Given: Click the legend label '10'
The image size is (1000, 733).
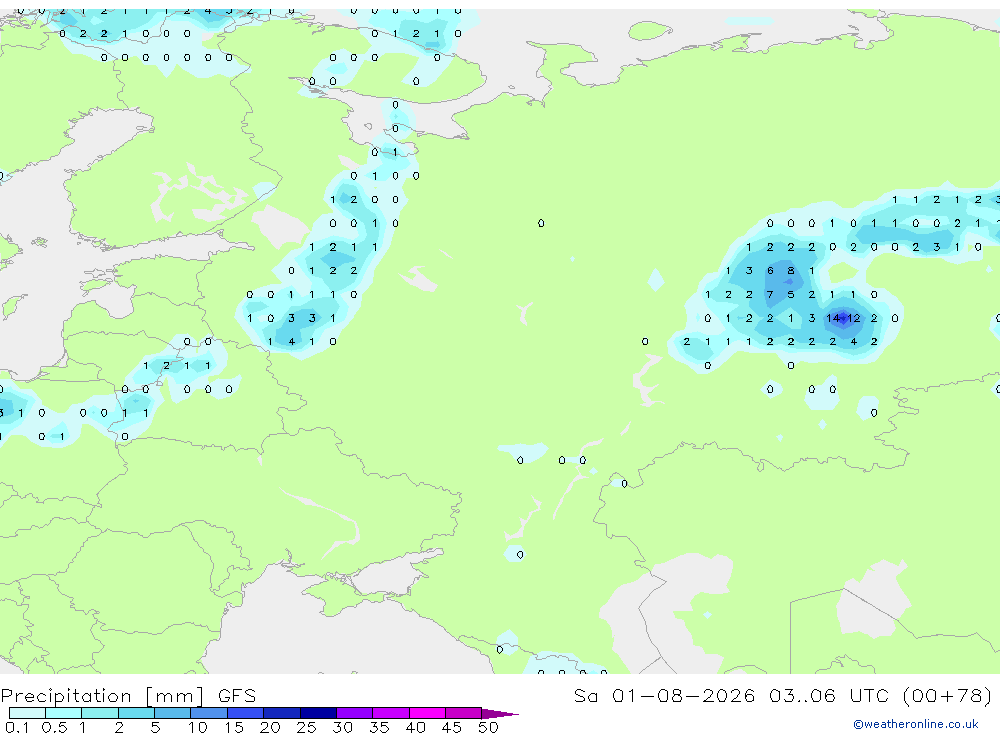Looking at the screenshot, I should pos(198,727).
